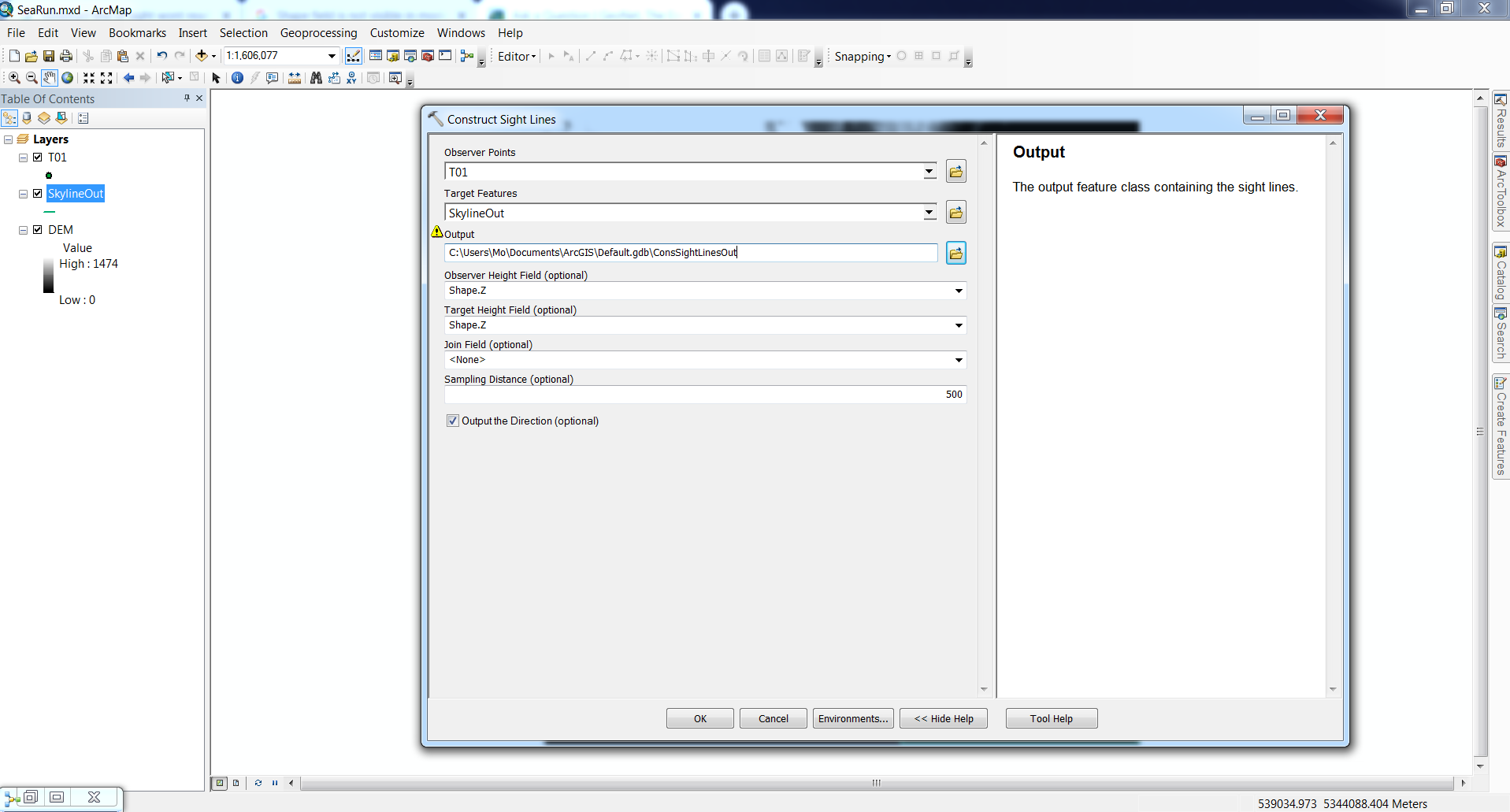
Task: Click the SkylineOut green line symbol
Action: [x=50, y=212]
